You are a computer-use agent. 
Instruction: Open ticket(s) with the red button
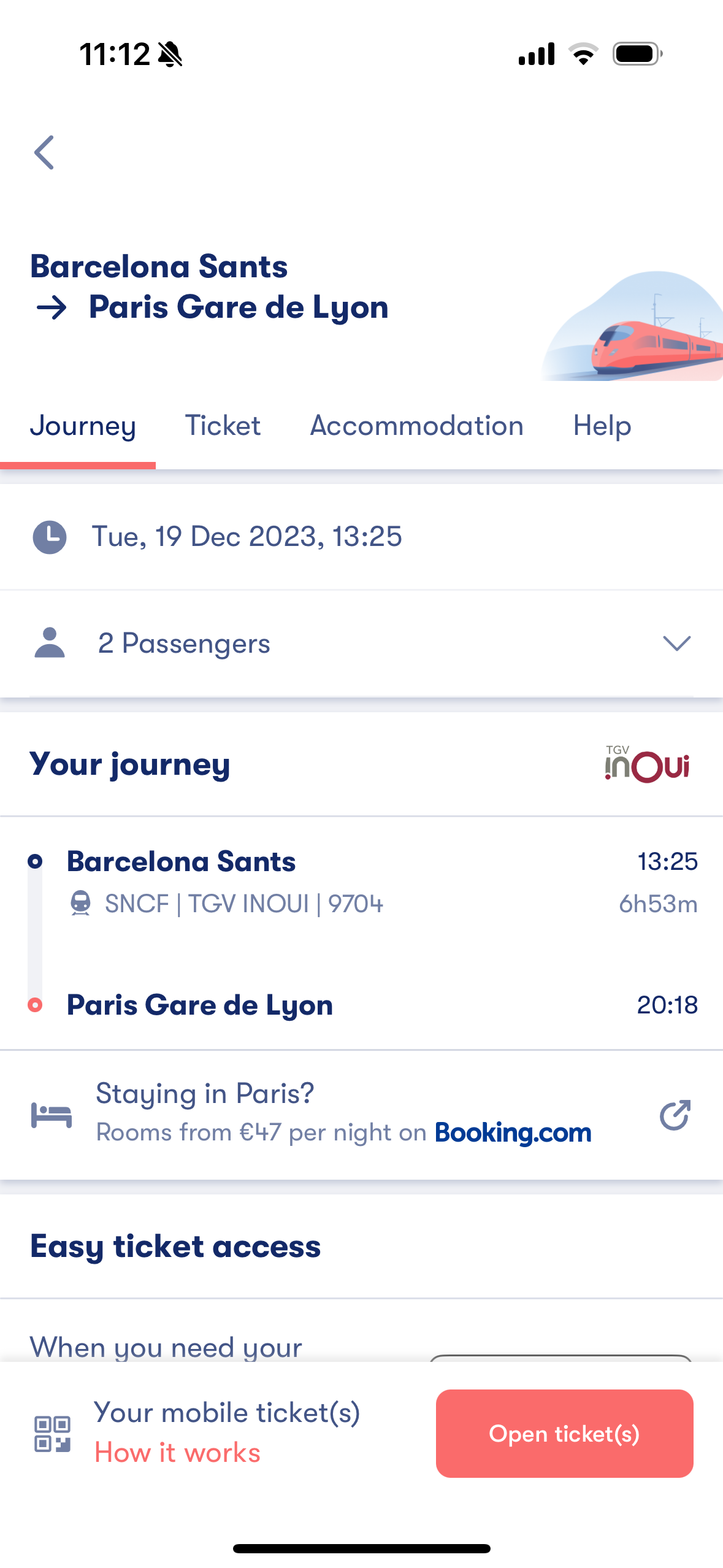564,1434
